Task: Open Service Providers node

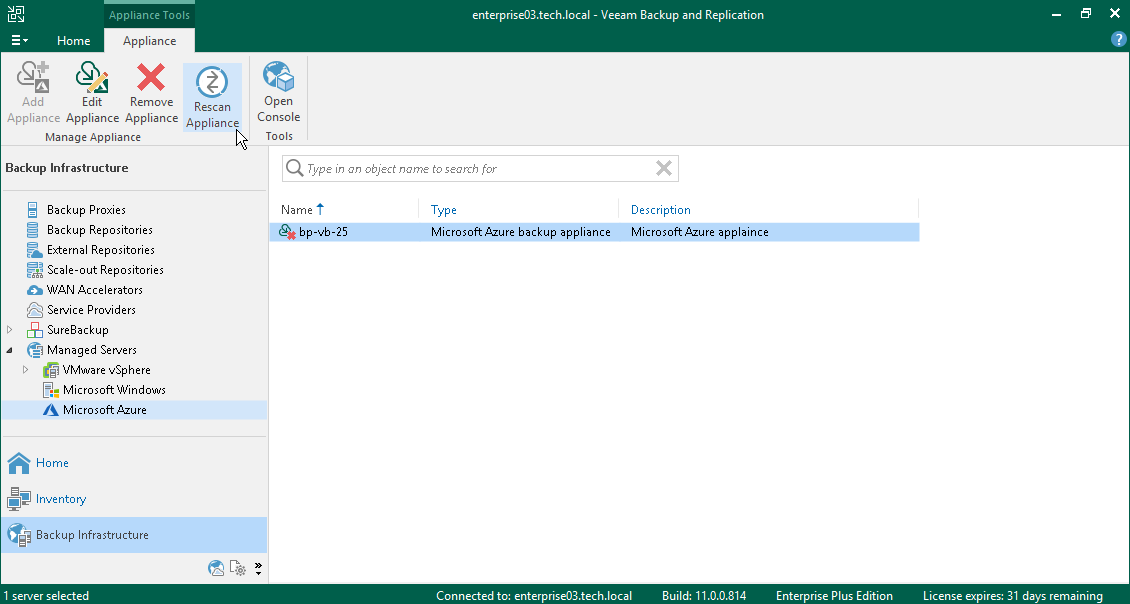Action: [91, 310]
